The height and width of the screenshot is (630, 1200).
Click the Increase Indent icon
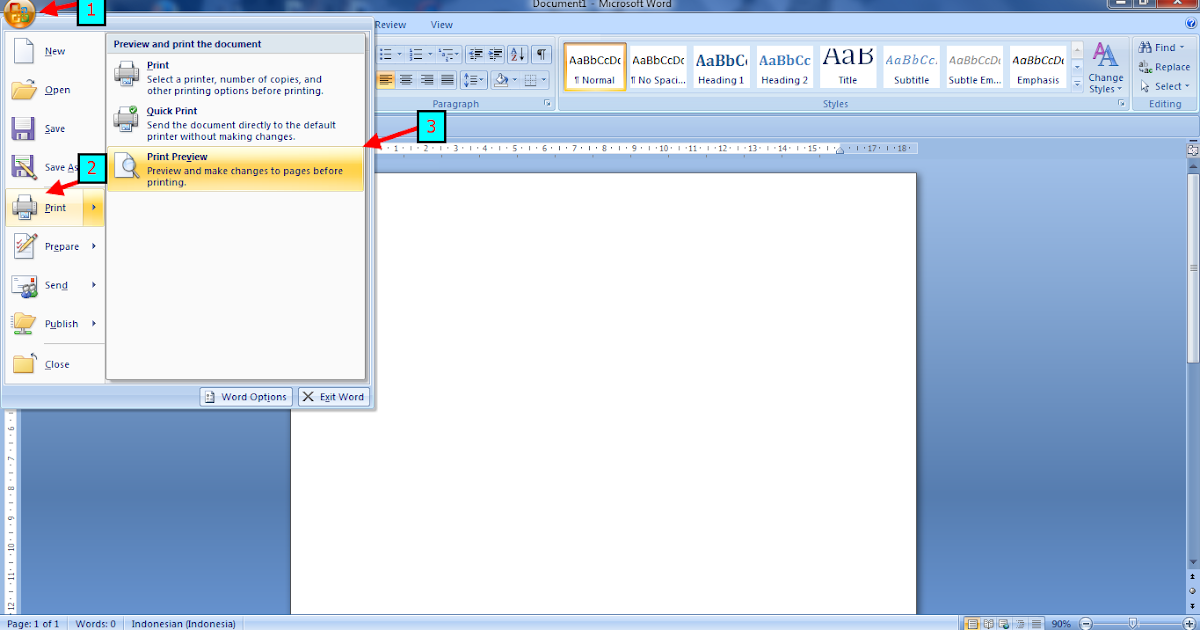pos(495,54)
